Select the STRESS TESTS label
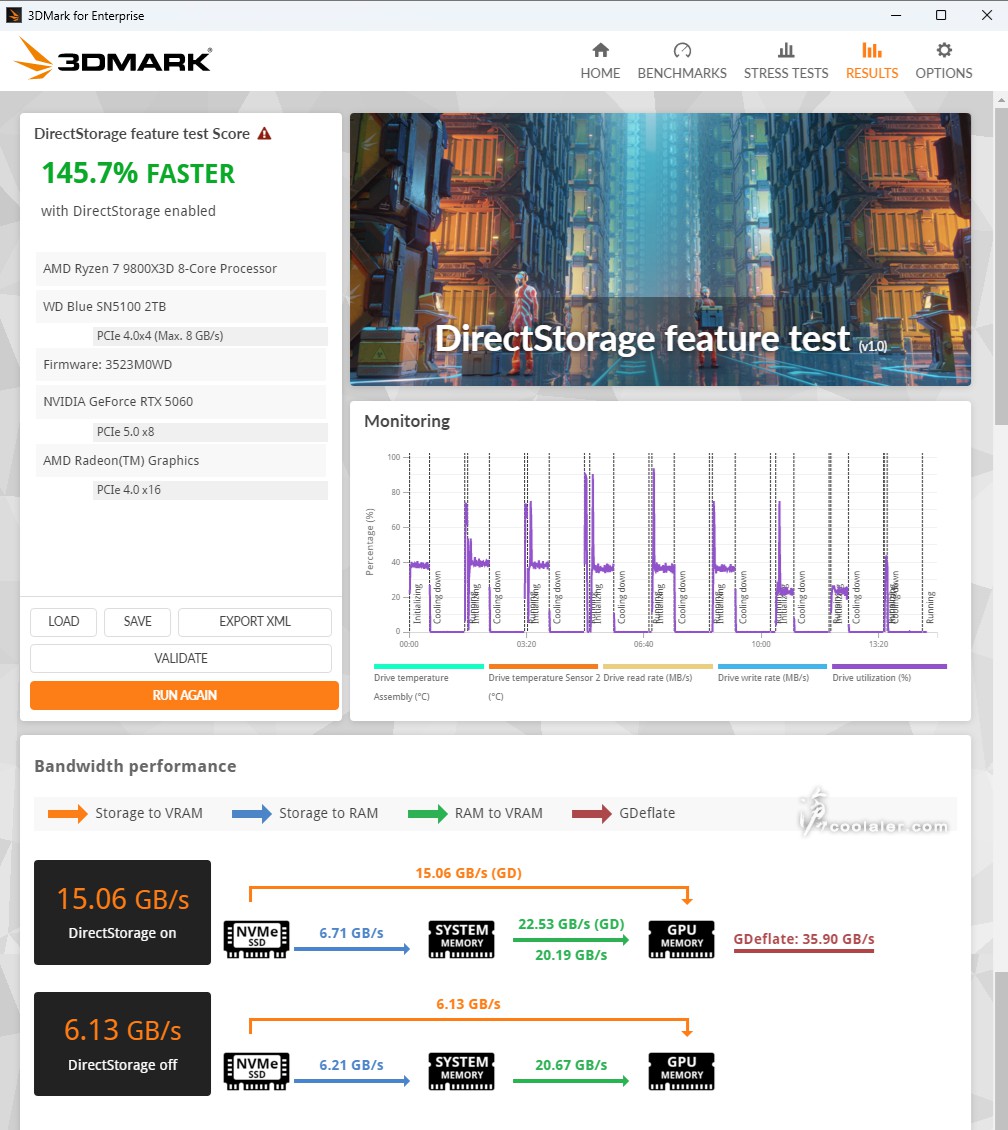This screenshot has height=1130, width=1008. point(786,73)
